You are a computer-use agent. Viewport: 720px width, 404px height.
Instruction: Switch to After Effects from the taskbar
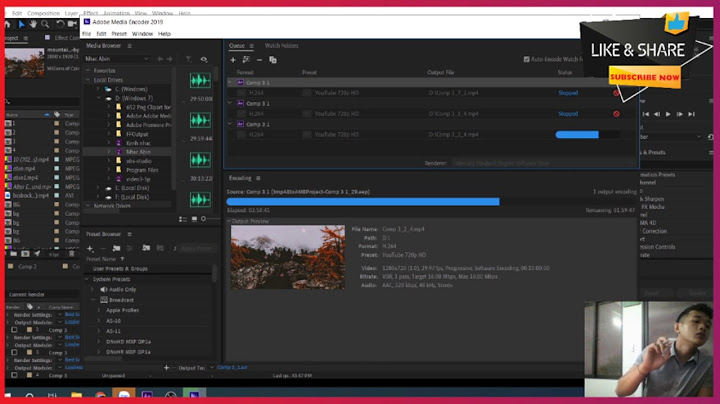[x=147, y=395]
